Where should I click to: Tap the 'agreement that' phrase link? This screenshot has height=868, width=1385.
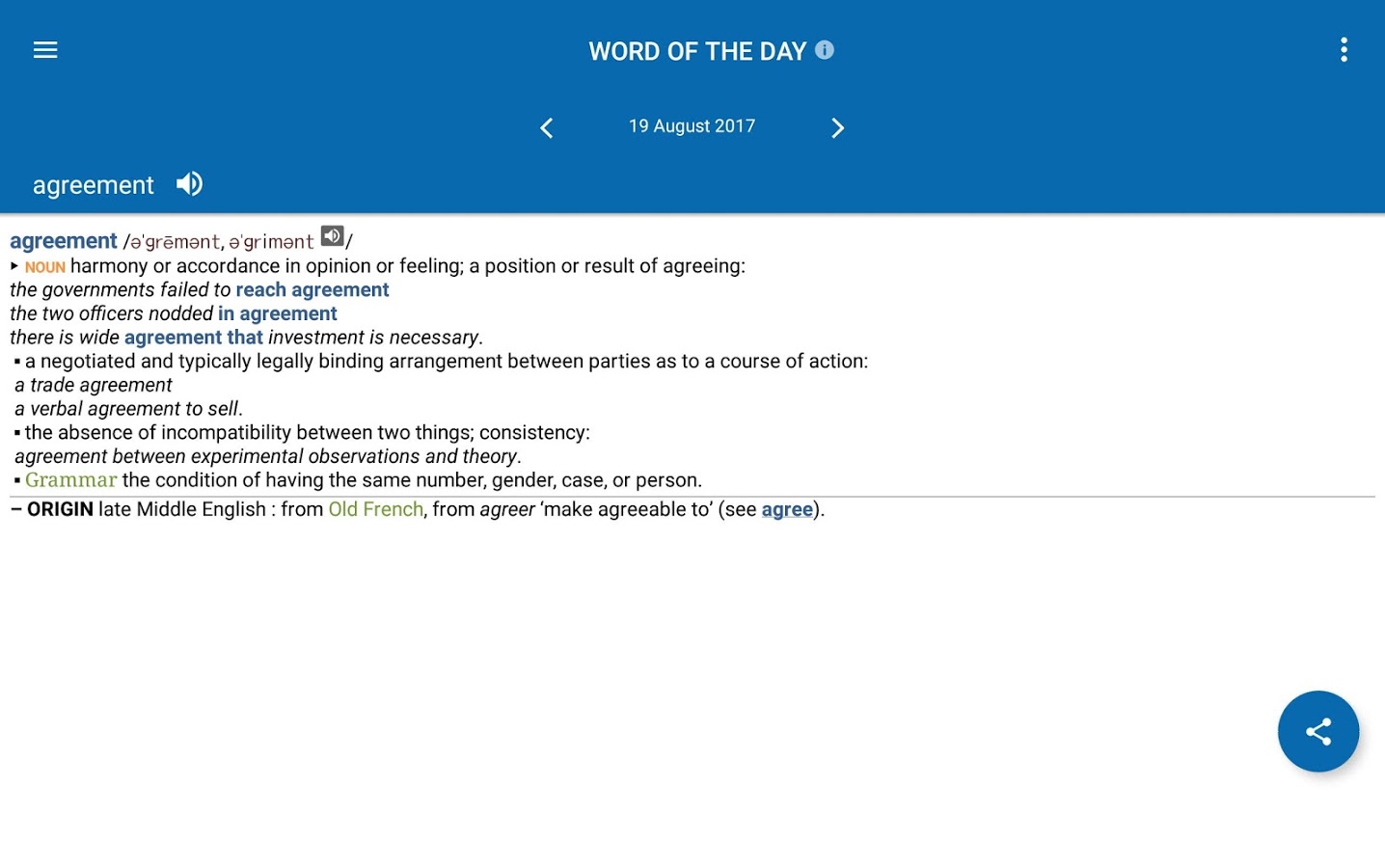point(194,338)
